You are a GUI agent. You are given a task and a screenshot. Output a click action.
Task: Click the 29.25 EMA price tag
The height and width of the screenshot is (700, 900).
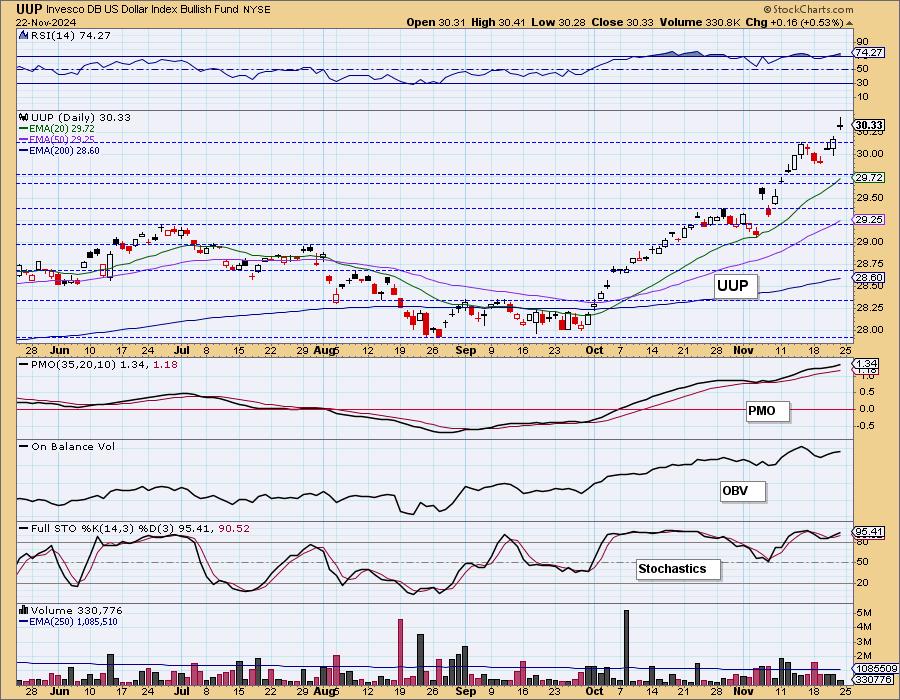coord(869,219)
